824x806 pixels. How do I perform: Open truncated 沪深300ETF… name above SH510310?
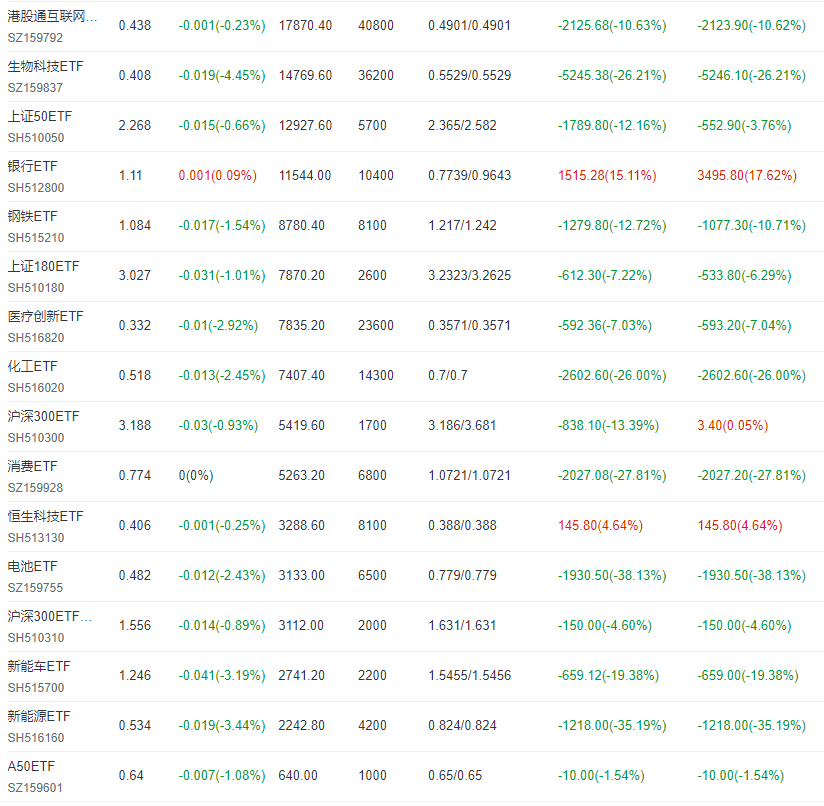pos(50,616)
